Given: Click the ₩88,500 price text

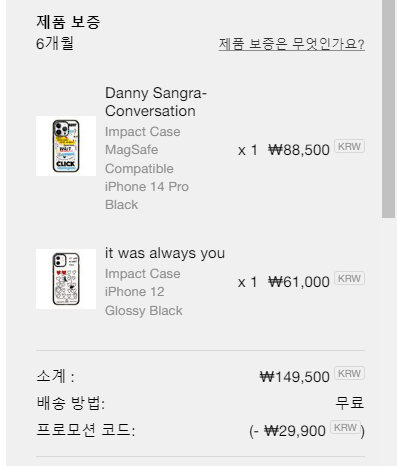Looking at the screenshot, I should point(299,150).
